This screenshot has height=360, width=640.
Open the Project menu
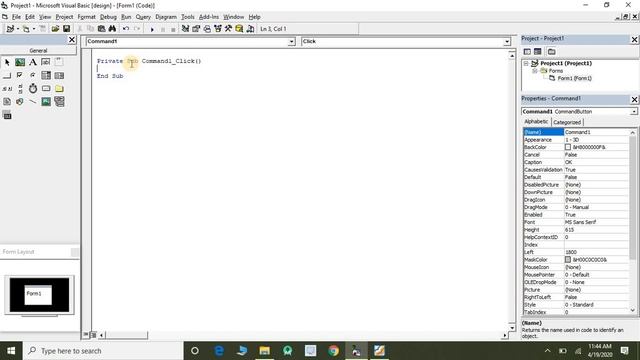[x=64, y=17]
